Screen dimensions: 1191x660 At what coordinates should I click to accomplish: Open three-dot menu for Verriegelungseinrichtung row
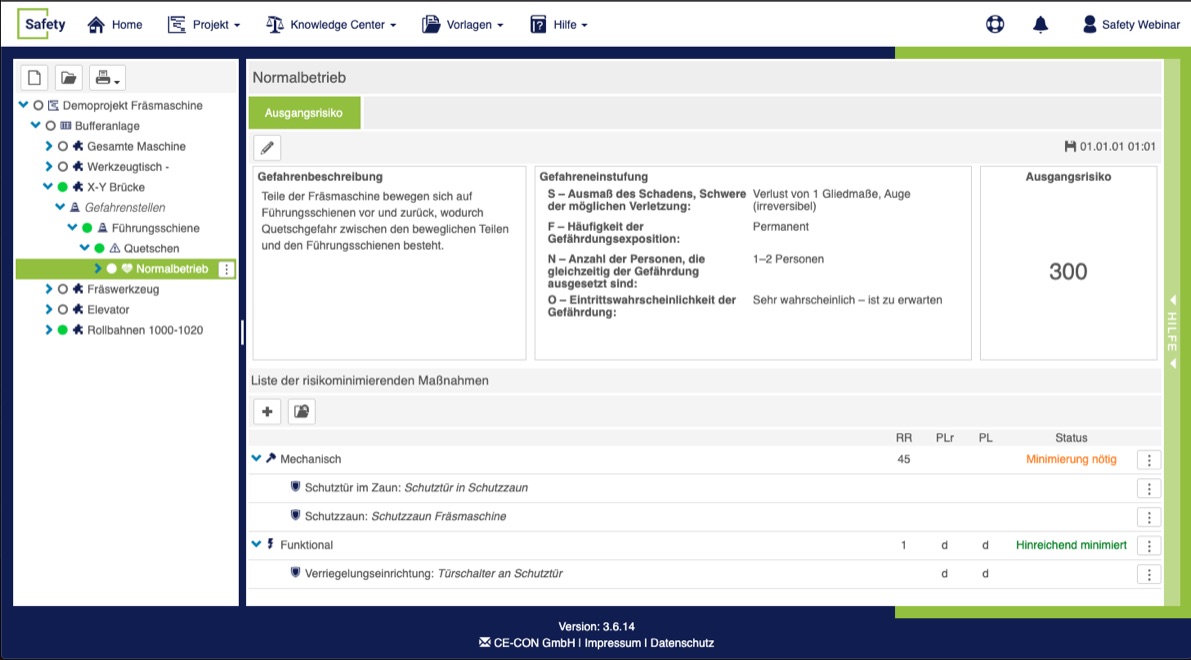coord(1149,574)
